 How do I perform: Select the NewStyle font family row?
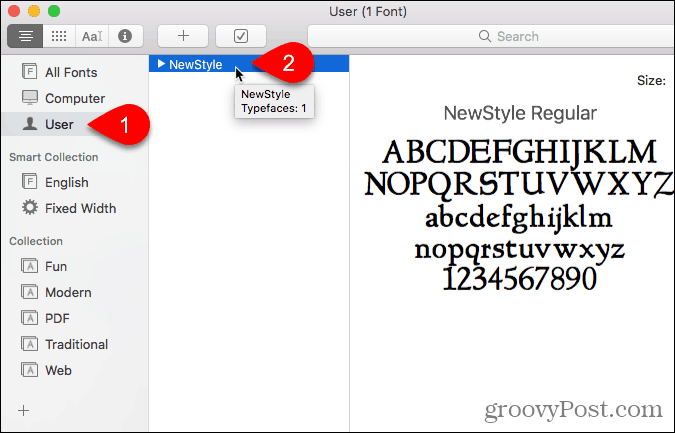click(249, 64)
